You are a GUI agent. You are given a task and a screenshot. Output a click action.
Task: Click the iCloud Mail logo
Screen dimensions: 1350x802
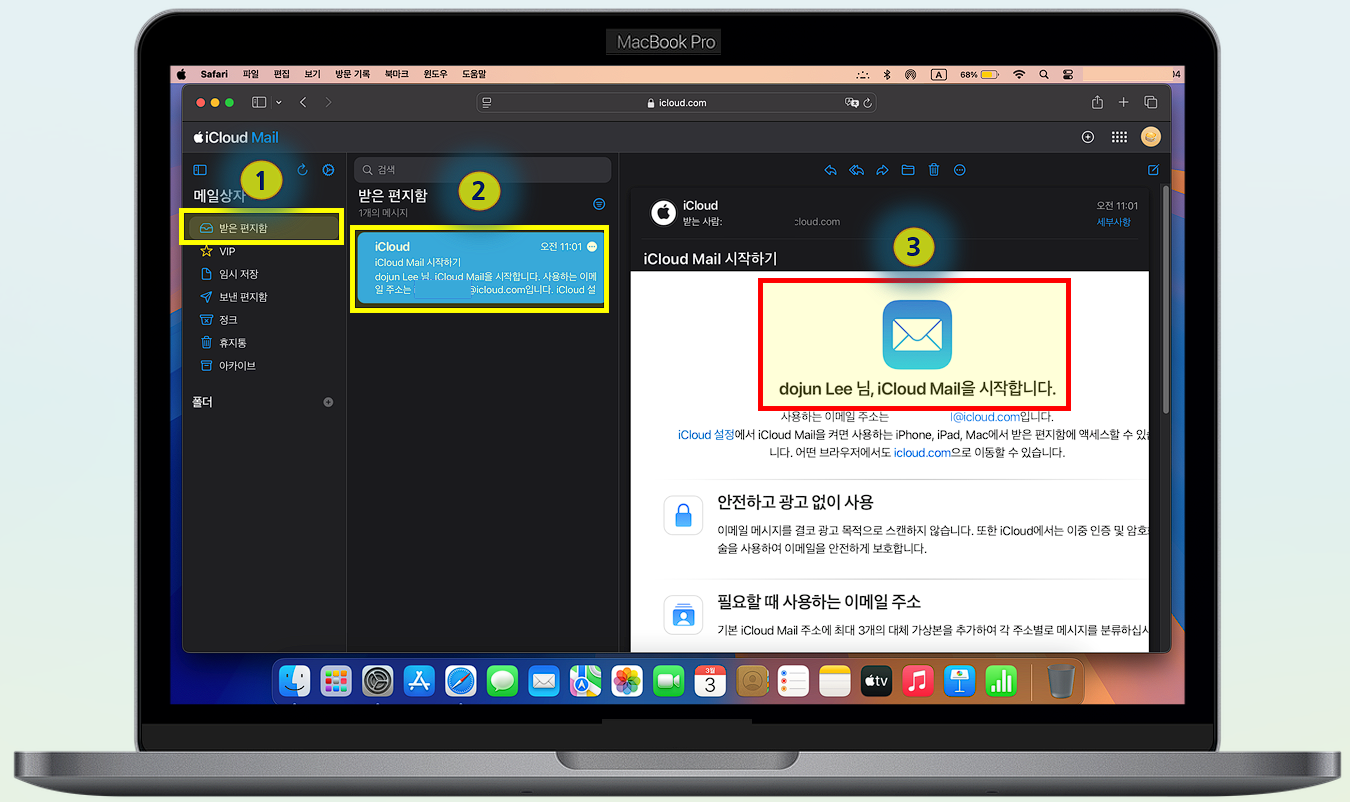pyautogui.click(x=236, y=137)
